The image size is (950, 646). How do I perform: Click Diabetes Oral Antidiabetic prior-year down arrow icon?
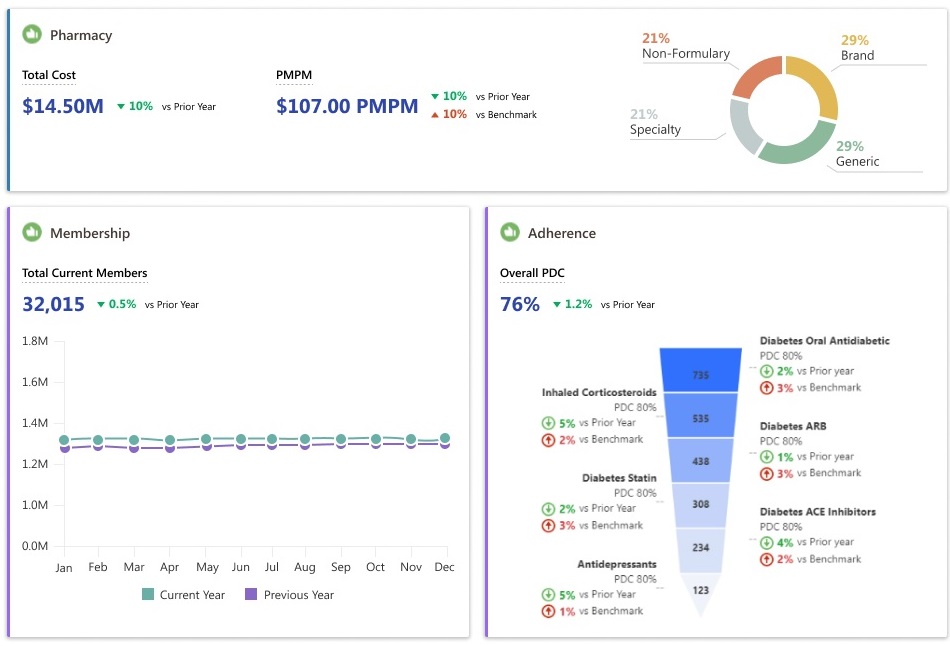click(x=766, y=371)
